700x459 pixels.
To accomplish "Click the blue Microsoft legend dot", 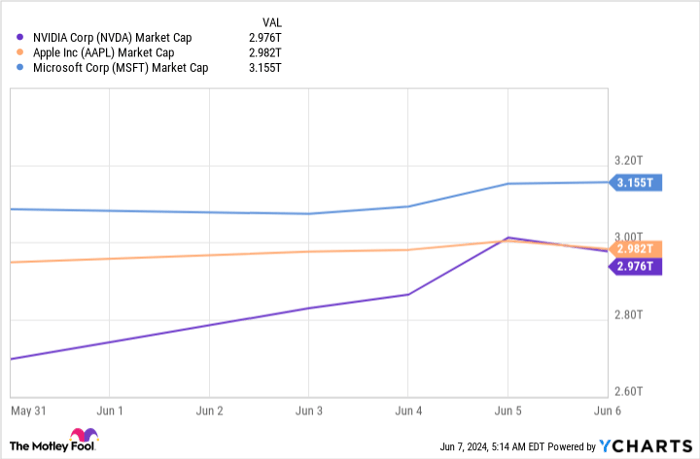I will point(20,67).
